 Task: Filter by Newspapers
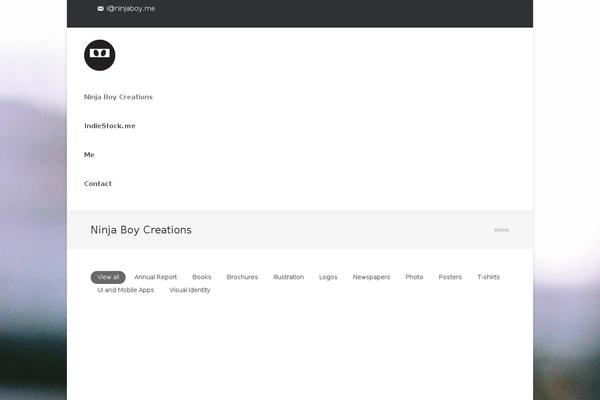371,277
